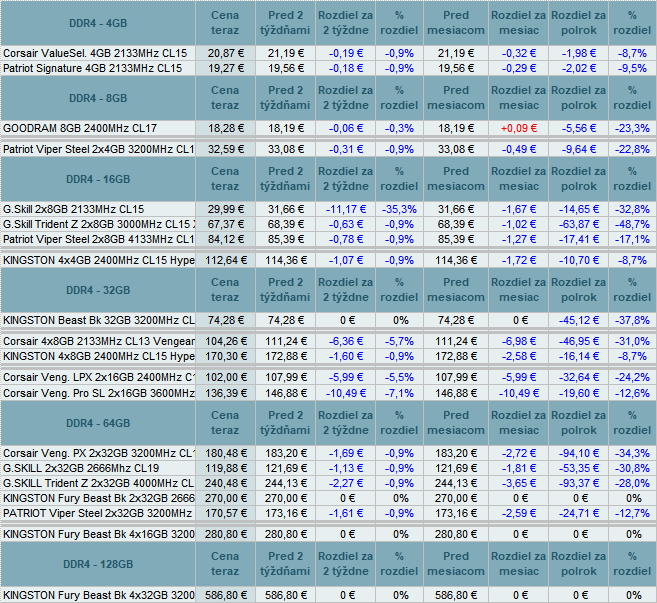Click the -24,71 € half-year difference cell

coord(579,513)
